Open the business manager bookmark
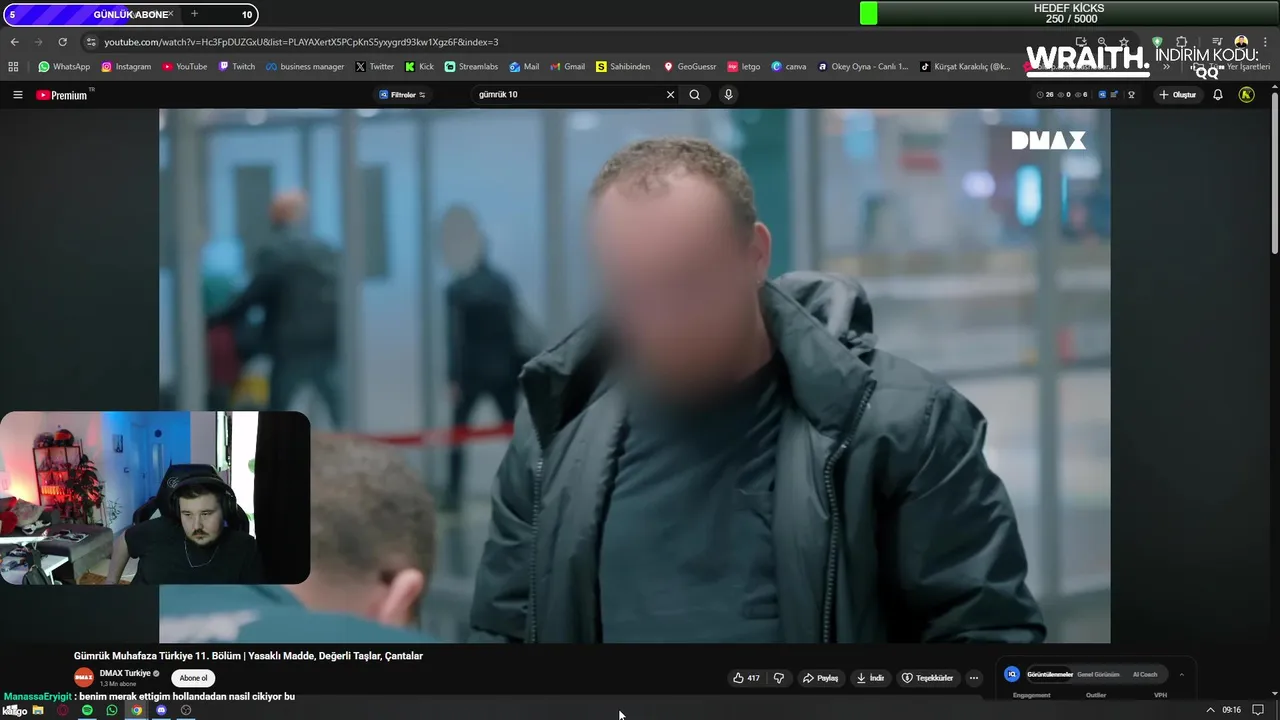Image resolution: width=1280 pixels, height=720 pixels. coord(305,67)
